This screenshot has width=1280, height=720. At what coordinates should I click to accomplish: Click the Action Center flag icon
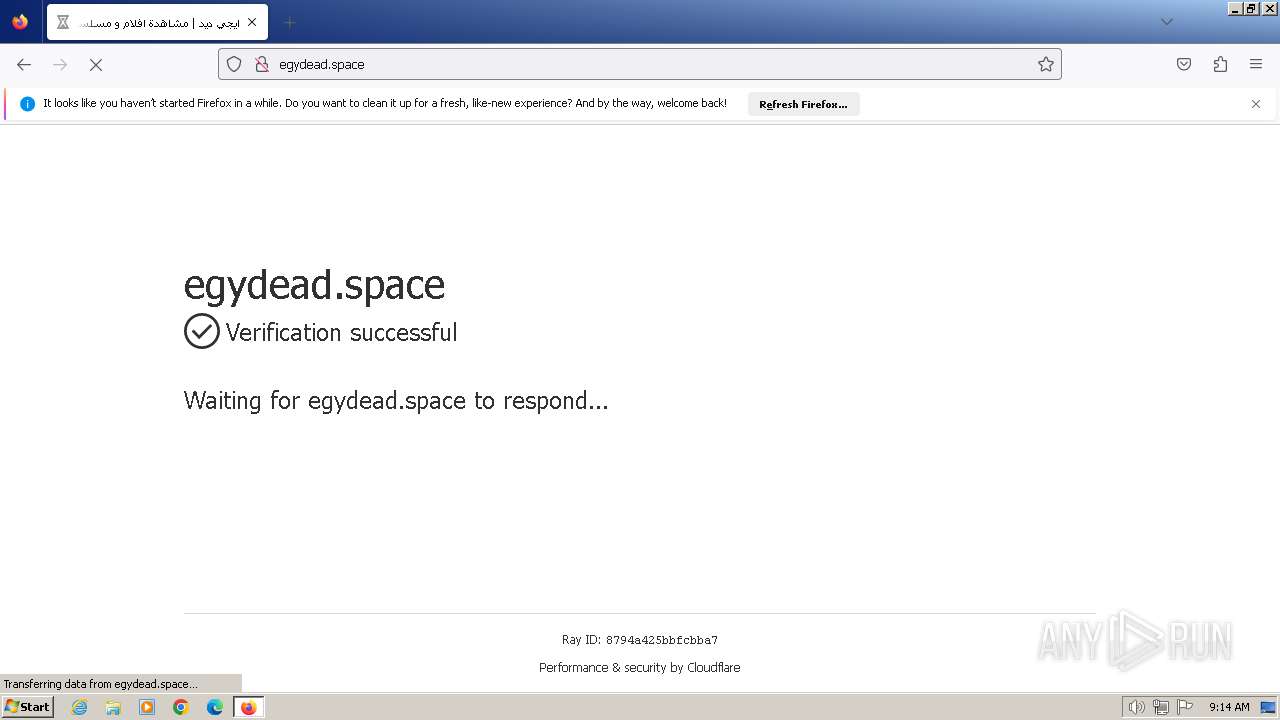click(1185, 707)
